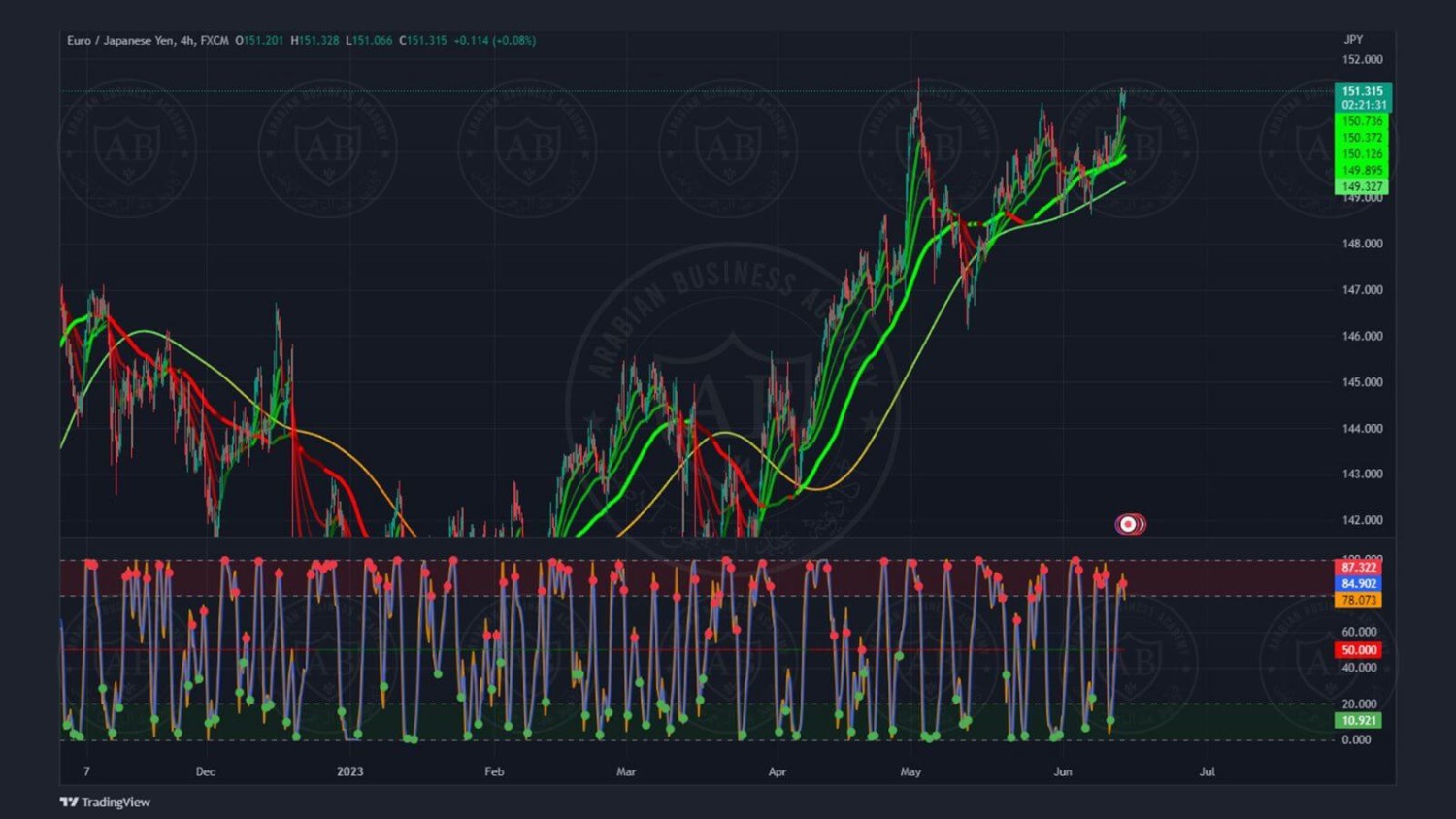Click the 148.000 price axis label
The height and width of the screenshot is (819, 1456).
(1362, 244)
